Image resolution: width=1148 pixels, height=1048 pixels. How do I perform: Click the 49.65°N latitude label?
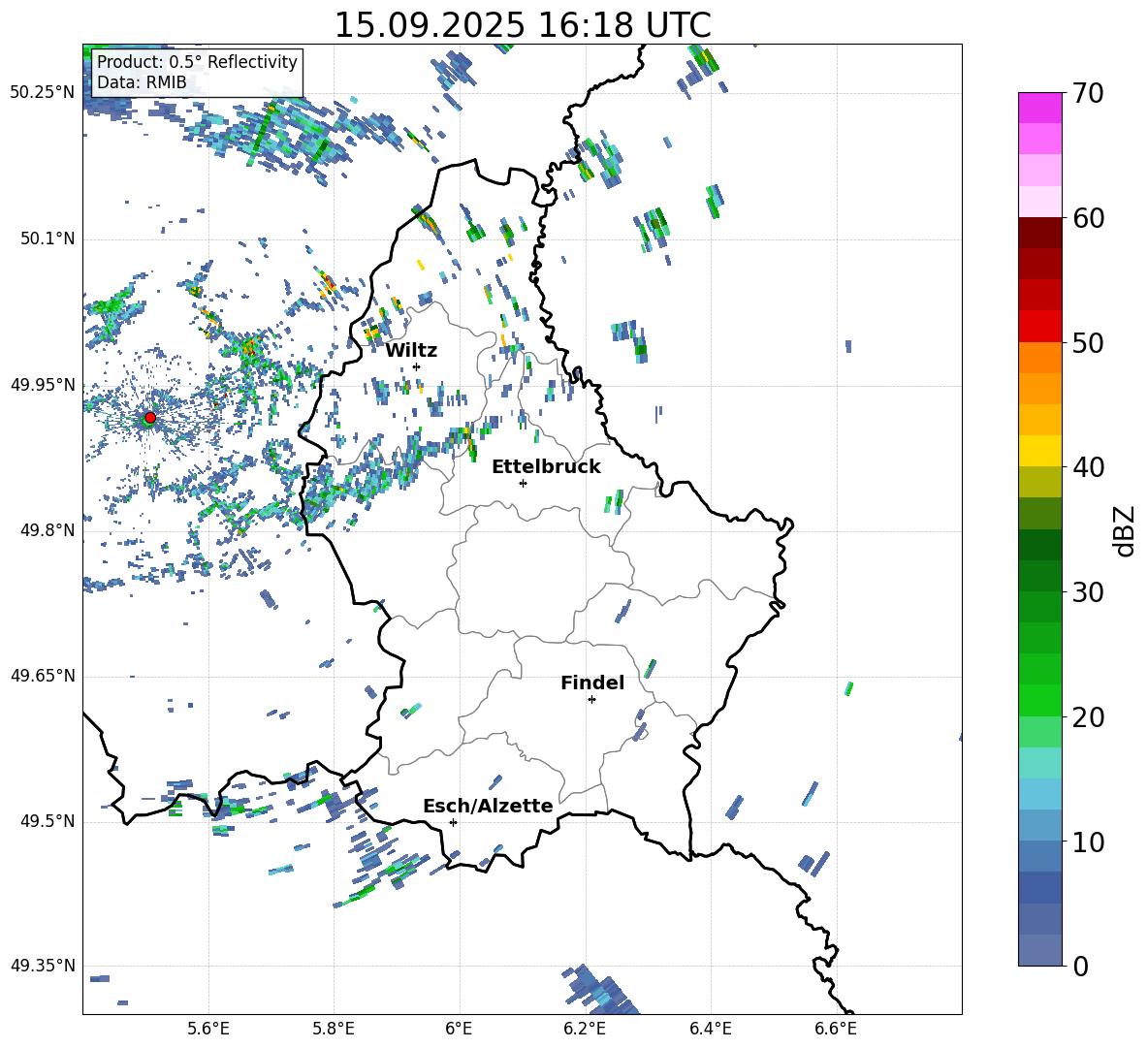43,676
